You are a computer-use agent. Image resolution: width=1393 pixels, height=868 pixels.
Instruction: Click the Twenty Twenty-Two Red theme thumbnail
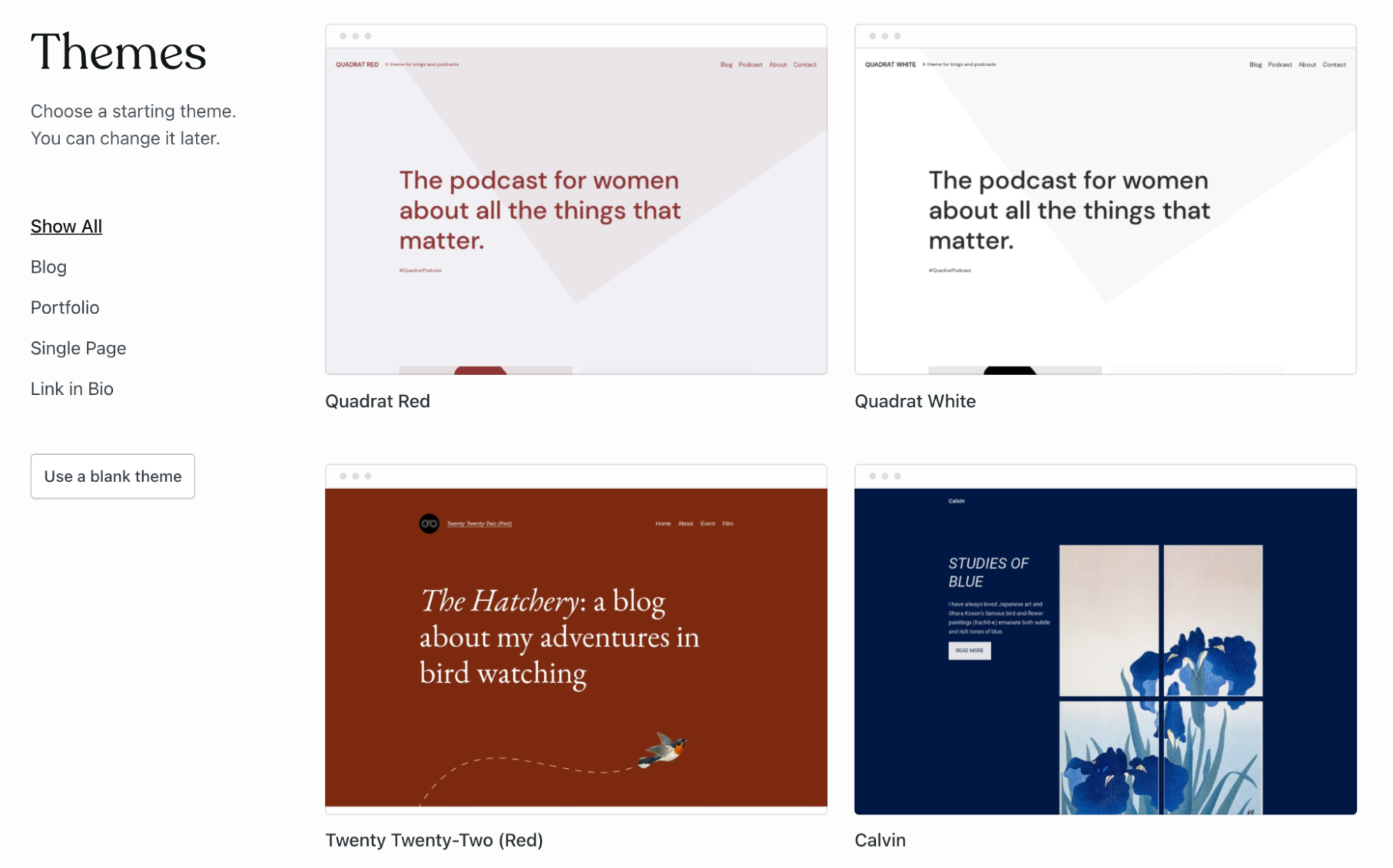576,636
